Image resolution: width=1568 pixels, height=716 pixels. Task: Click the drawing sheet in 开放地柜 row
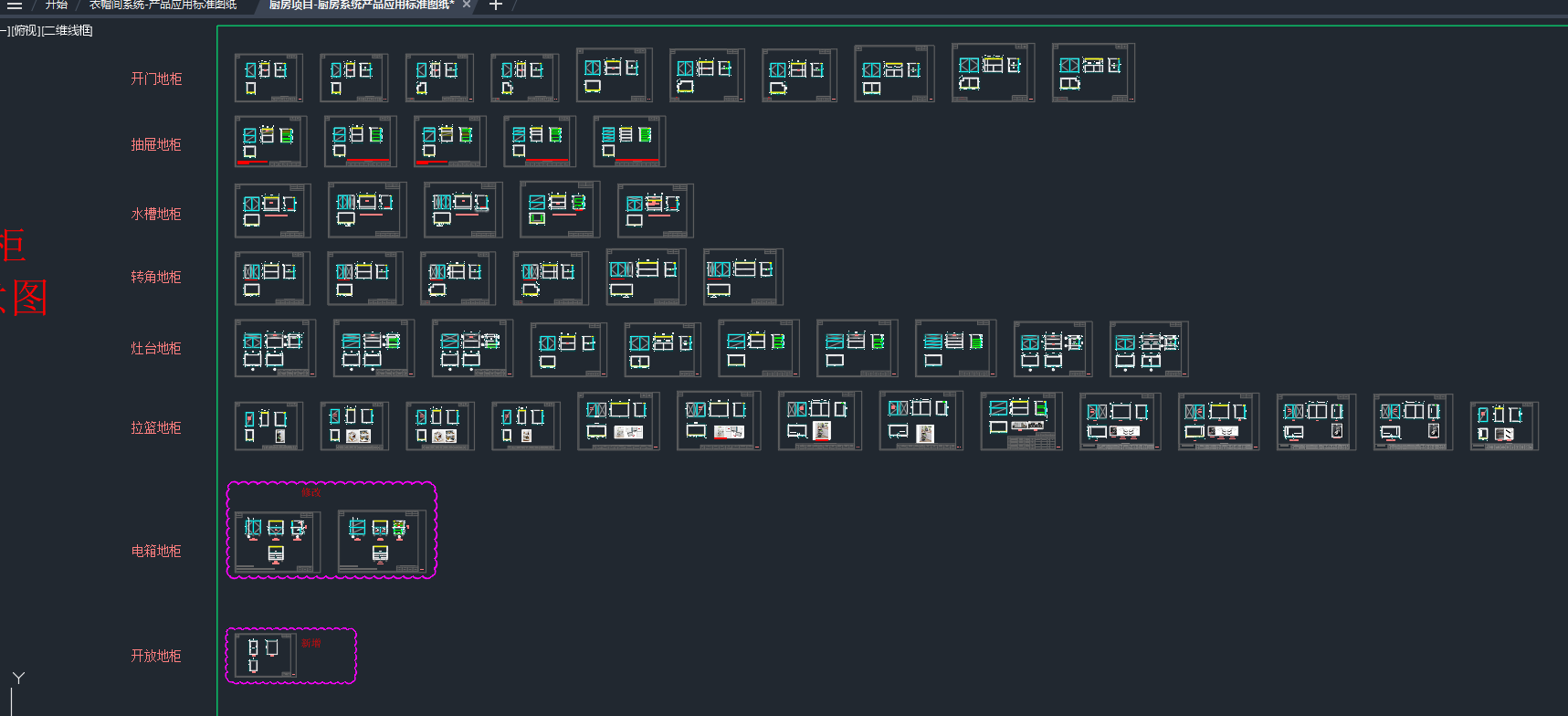[x=266, y=655]
